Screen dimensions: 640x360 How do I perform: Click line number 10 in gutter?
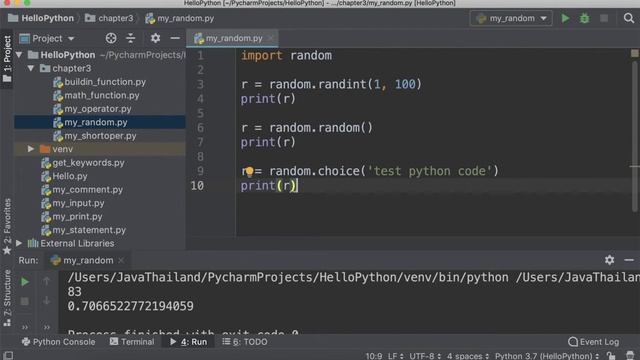[197, 186]
